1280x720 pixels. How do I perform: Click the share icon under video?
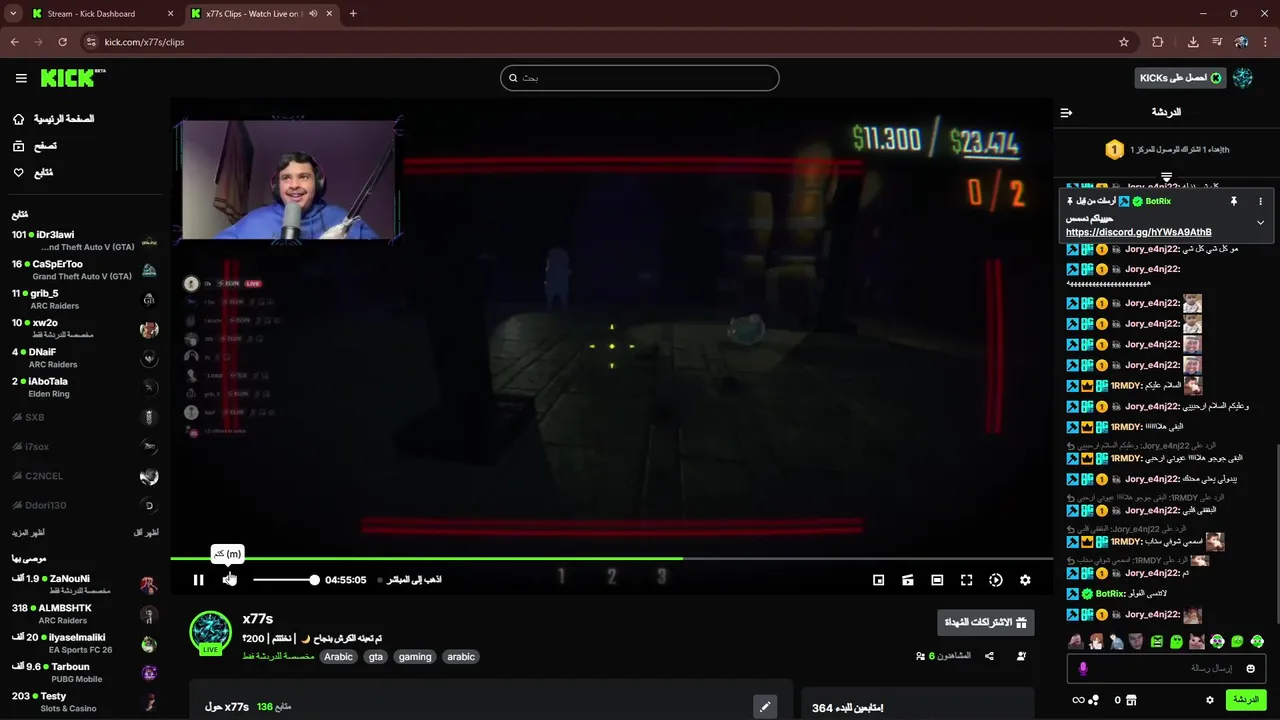tap(989, 656)
